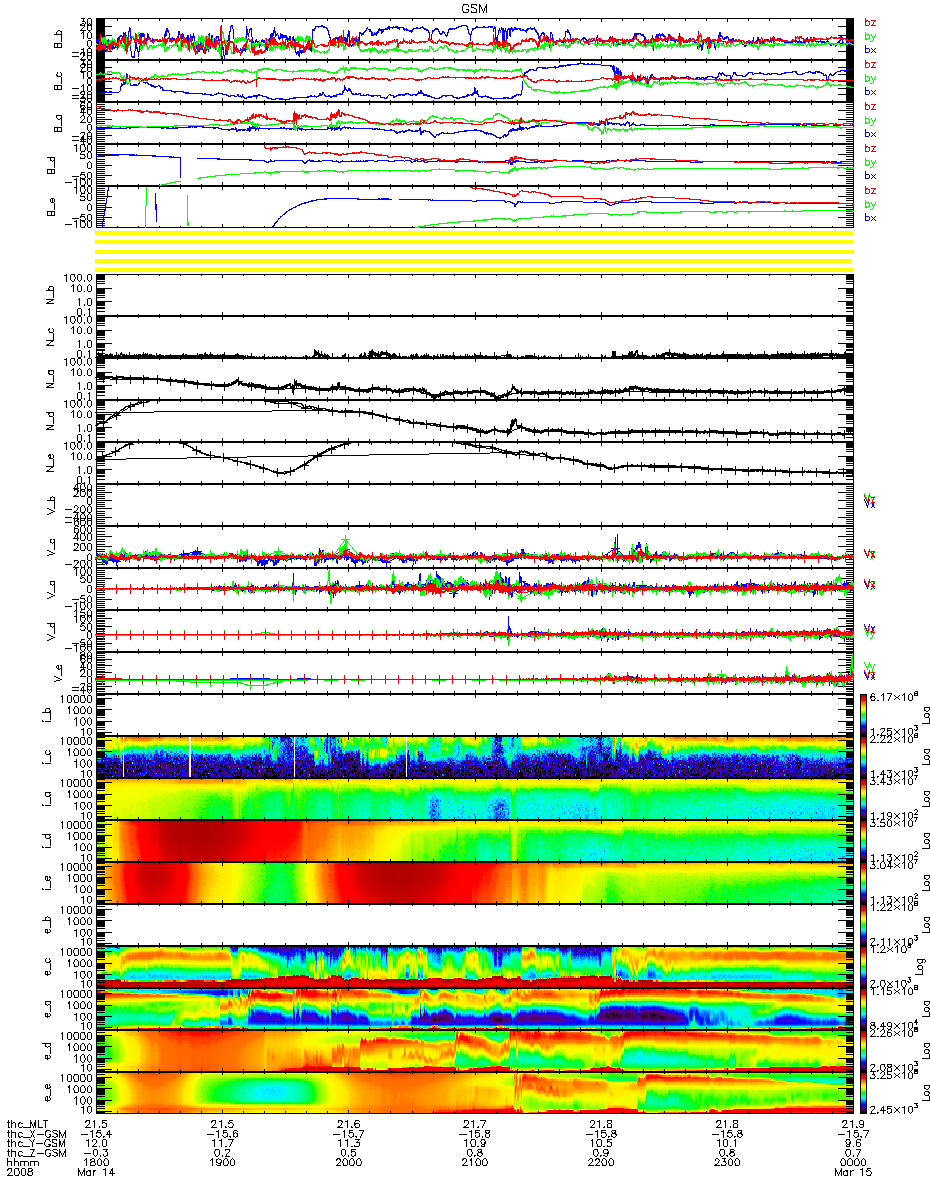Click the thc_Y-GSM row label
Image resolution: width=930 pixels, height=1200 pixels.
35,1145
